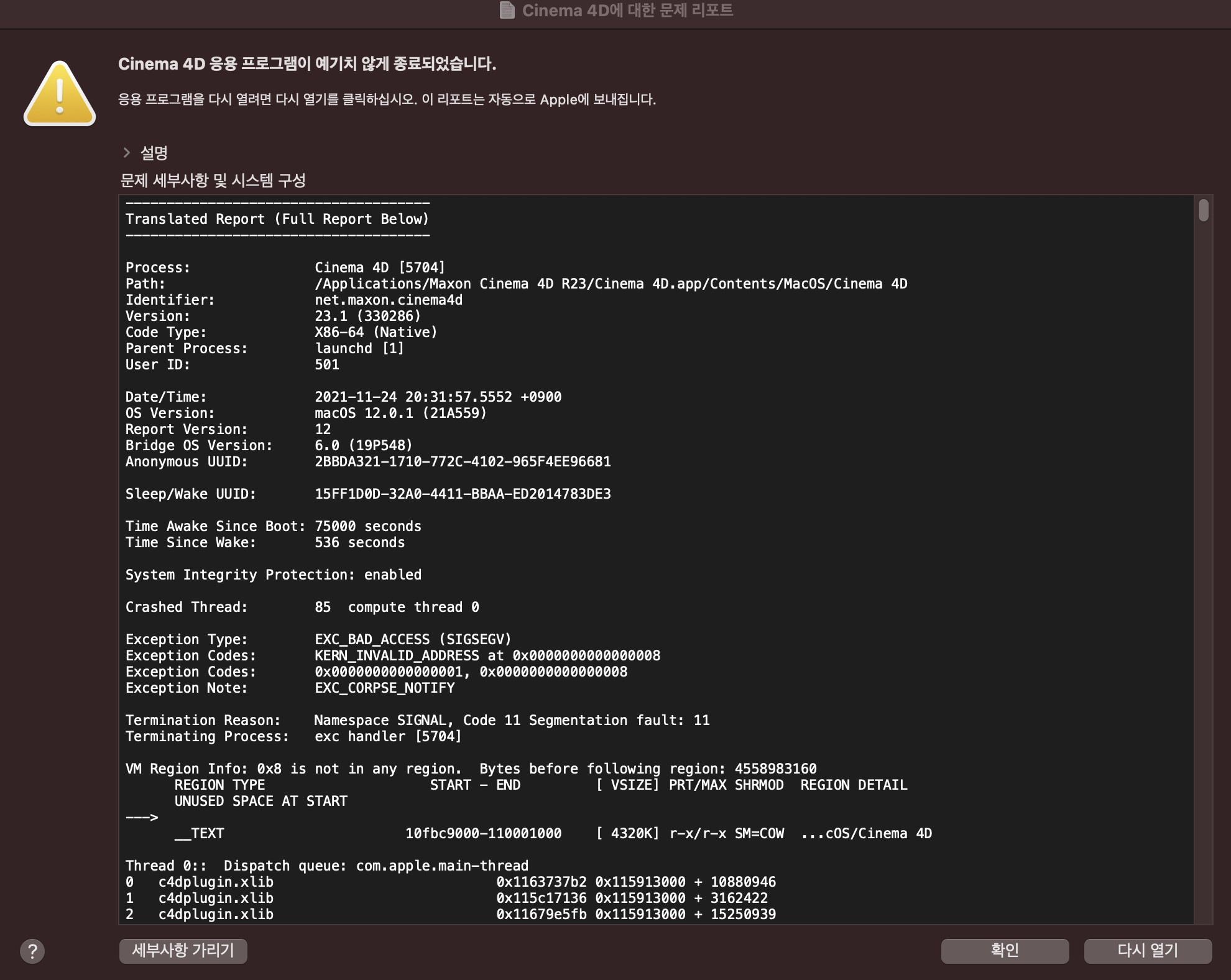The width and height of the screenshot is (1231, 980).
Task: Click the document icon in title bar
Action: click(x=507, y=11)
